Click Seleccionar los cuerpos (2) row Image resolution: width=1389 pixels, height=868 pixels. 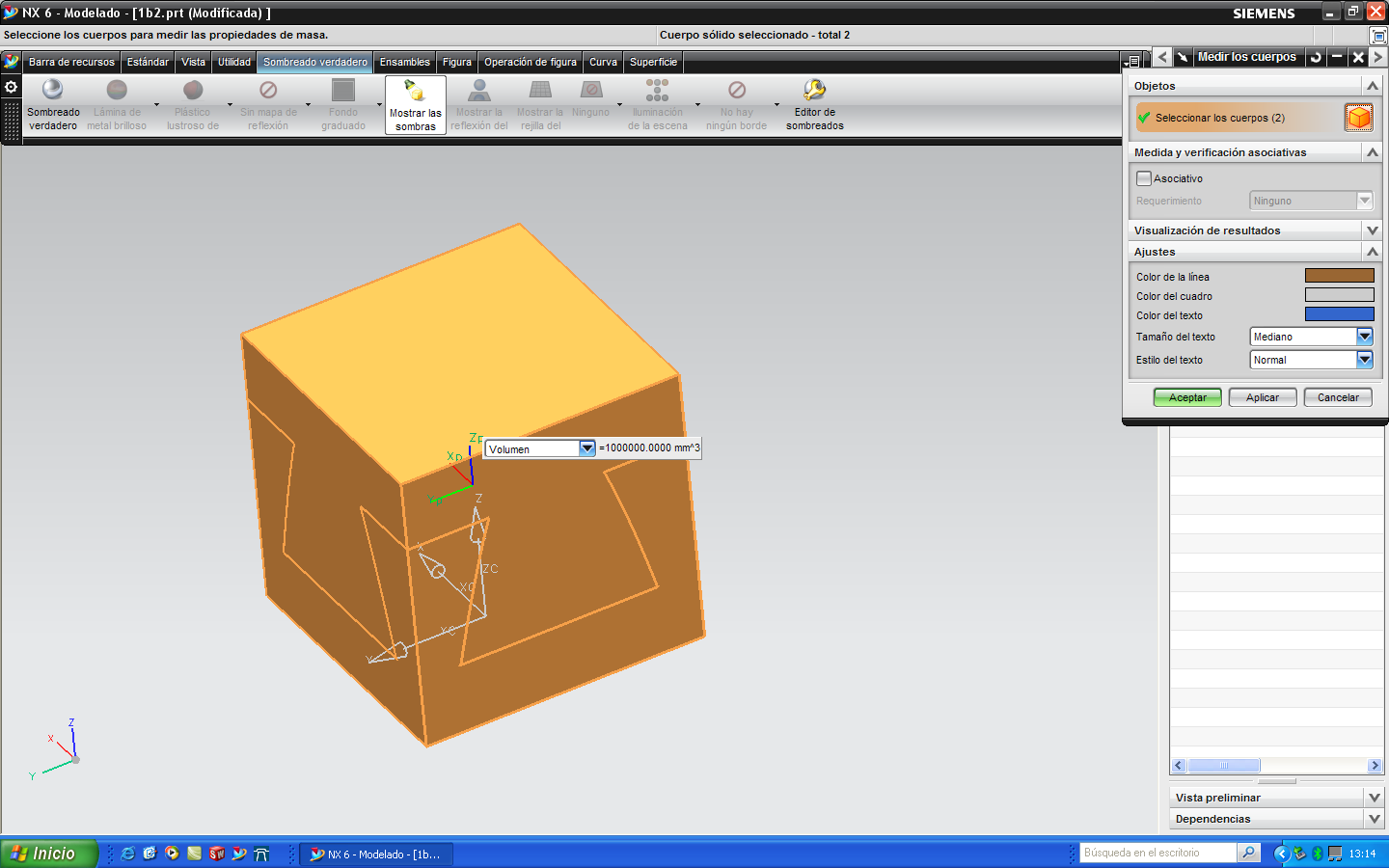click(1239, 118)
